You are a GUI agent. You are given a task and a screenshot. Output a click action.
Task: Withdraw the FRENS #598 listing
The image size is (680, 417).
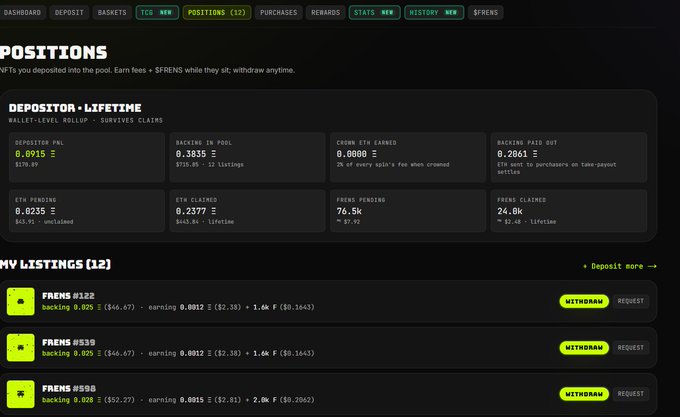(x=584, y=394)
